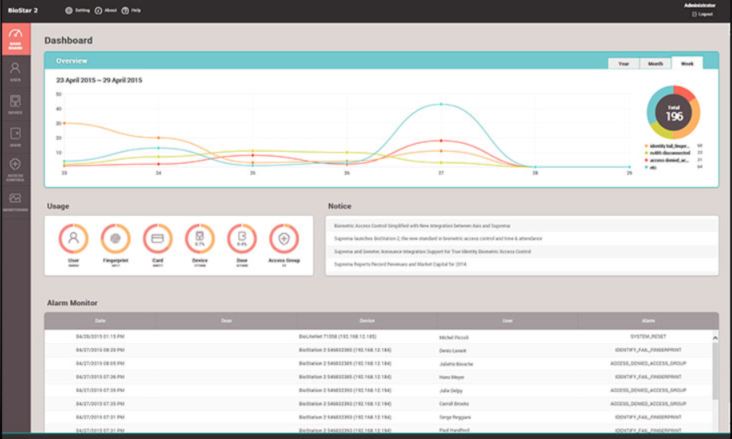Open Monitoring from the sidebar
732x439 pixels.
click(x=15, y=200)
